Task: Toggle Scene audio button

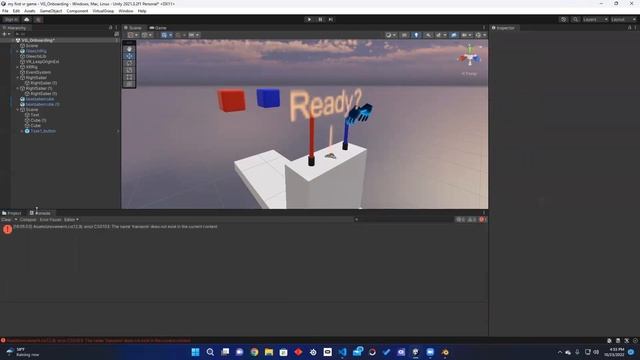Action: pyautogui.click(x=428, y=35)
